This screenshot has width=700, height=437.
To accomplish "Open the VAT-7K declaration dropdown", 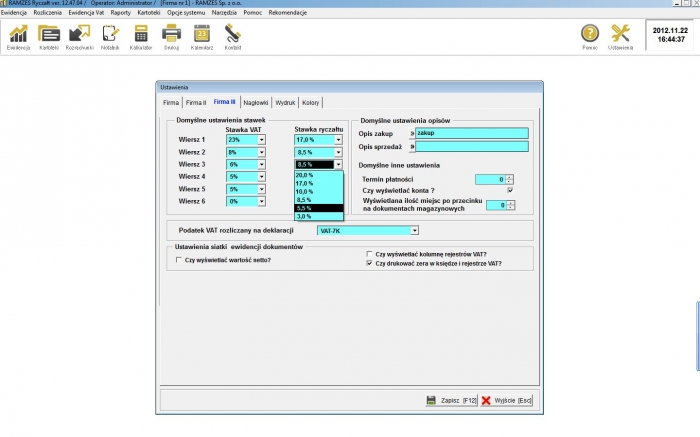I will pos(415,230).
